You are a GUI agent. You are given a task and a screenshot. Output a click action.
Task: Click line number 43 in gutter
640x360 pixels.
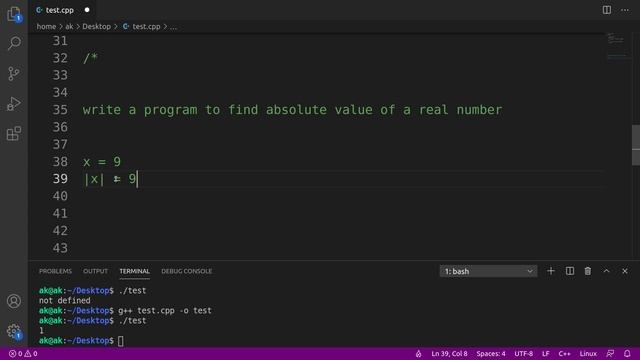point(60,248)
